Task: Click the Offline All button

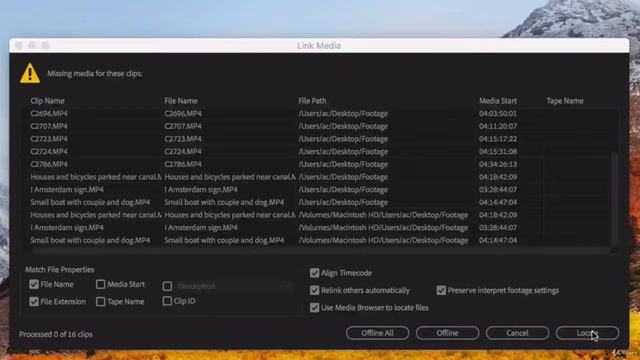Action: click(x=377, y=333)
